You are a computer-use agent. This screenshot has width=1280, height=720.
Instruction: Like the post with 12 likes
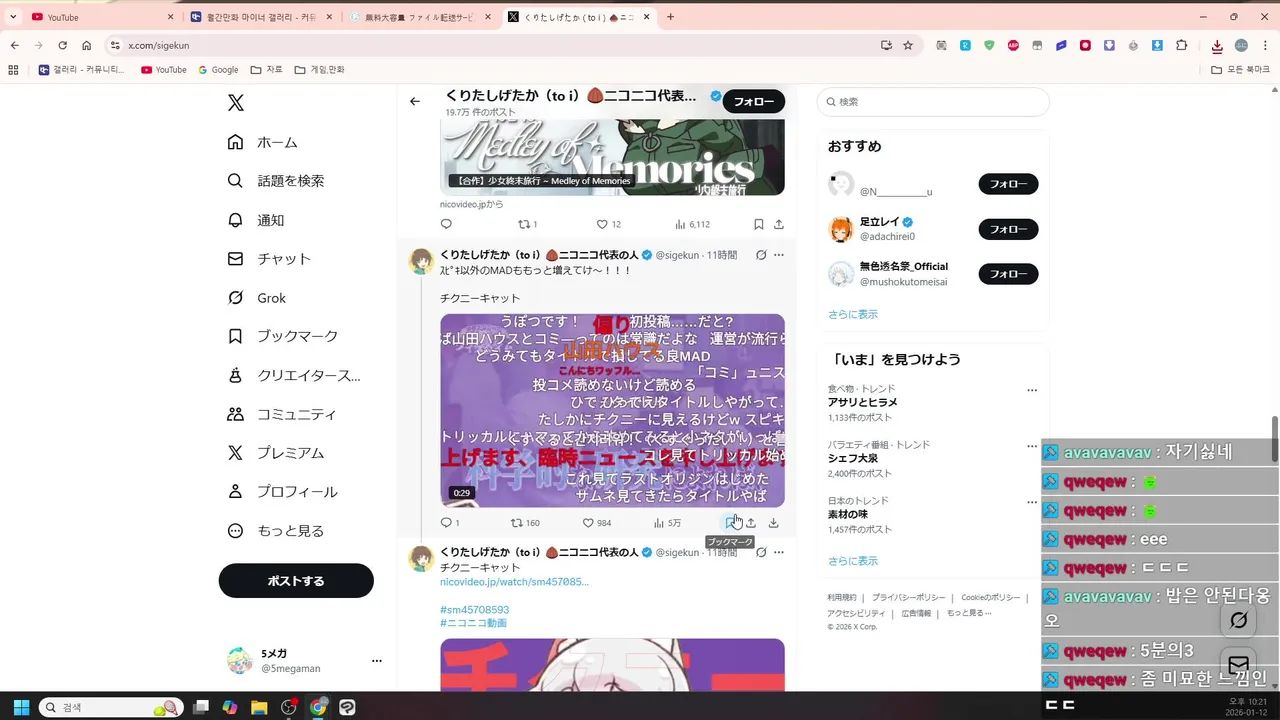point(609,224)
